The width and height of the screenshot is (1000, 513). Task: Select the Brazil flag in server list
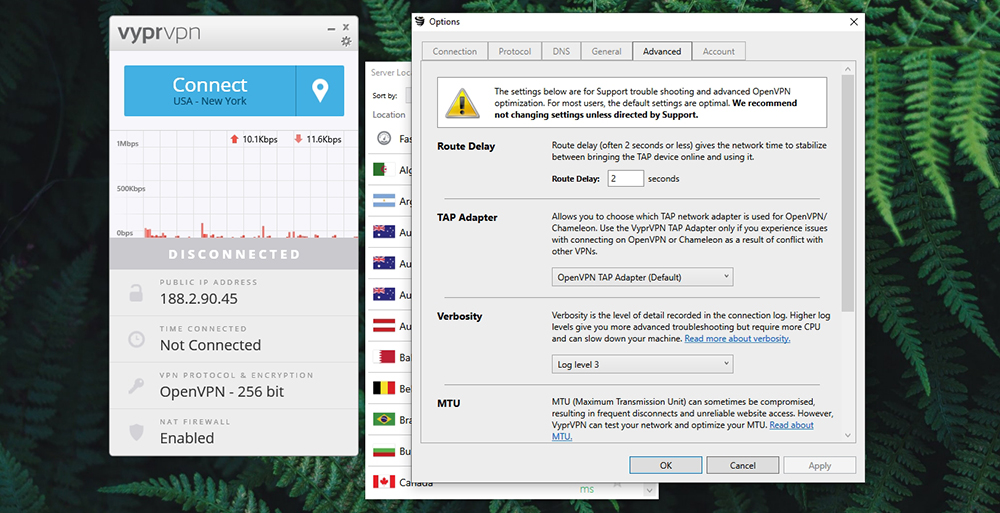point(384,419)
